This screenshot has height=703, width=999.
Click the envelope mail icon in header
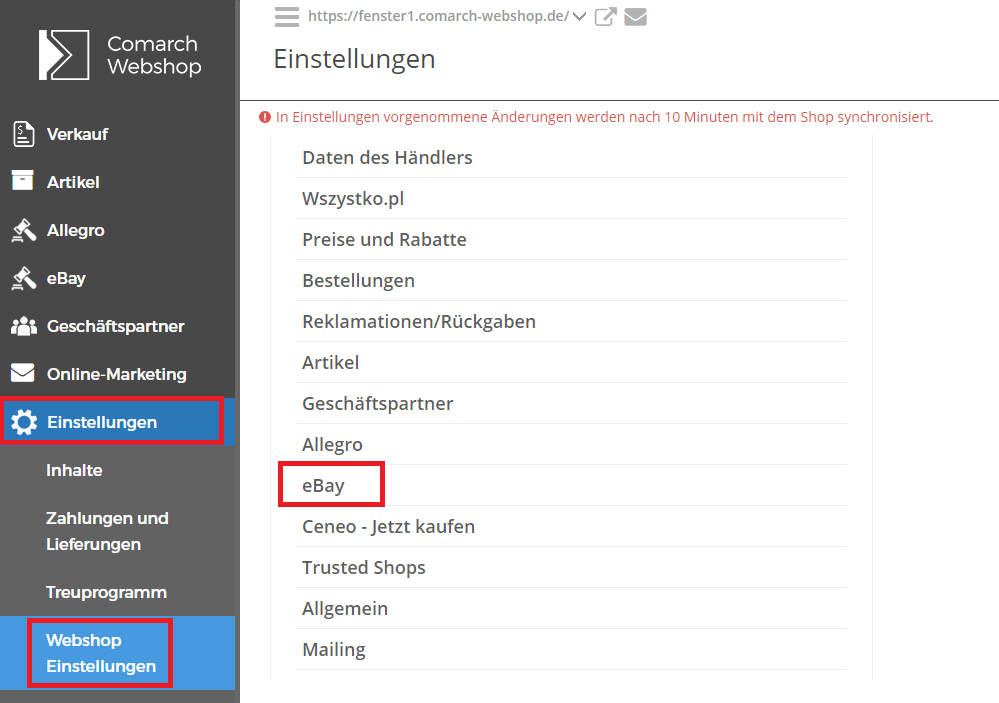[635, 17]
